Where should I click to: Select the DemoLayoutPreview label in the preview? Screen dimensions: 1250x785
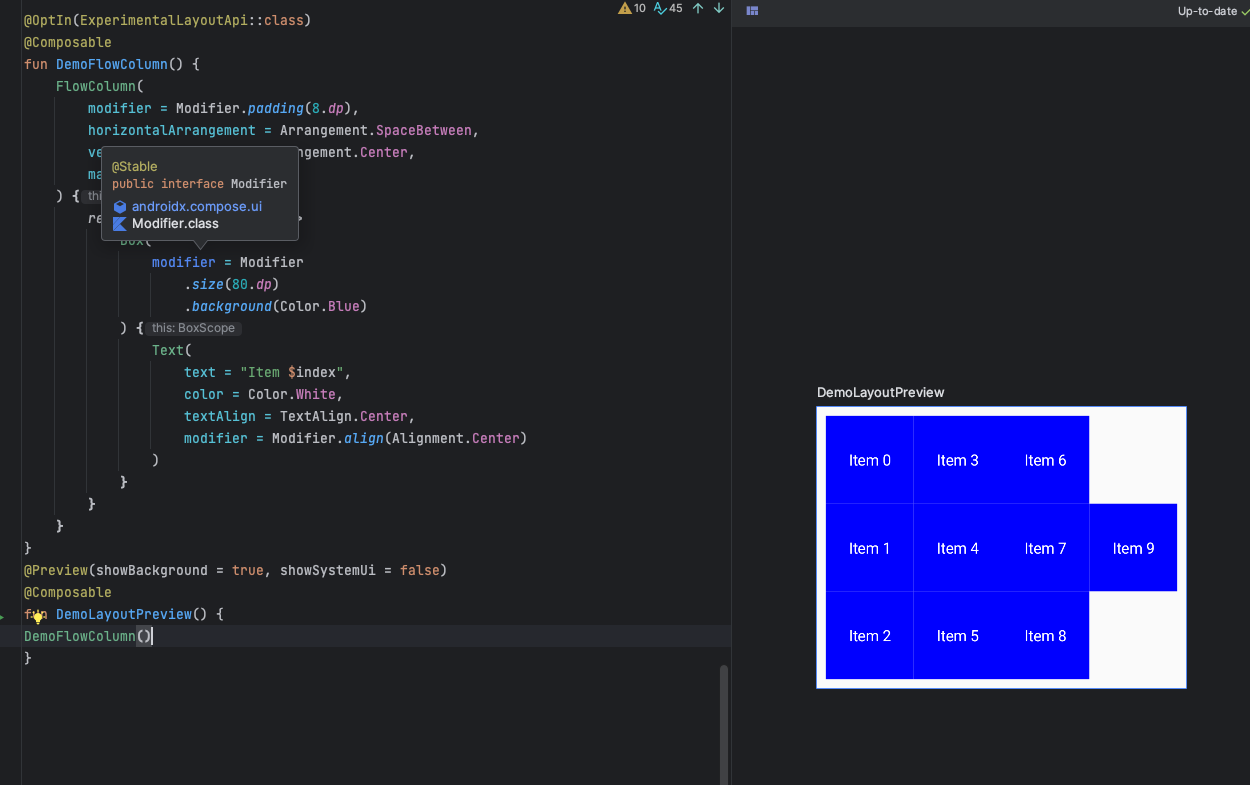pyautogui.click(x=880, y=393)
